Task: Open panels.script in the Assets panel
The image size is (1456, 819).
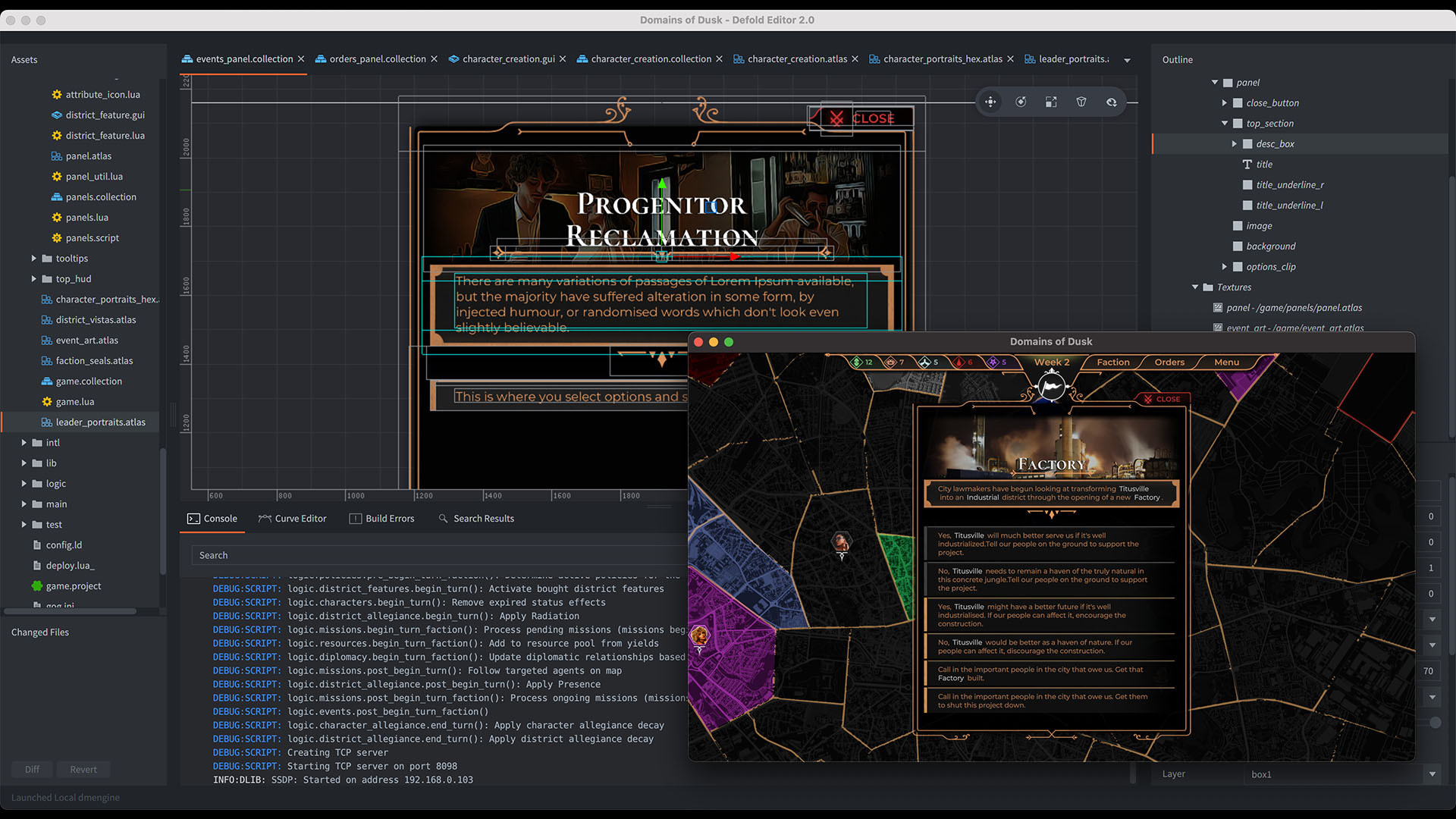Action: (93, 237)
